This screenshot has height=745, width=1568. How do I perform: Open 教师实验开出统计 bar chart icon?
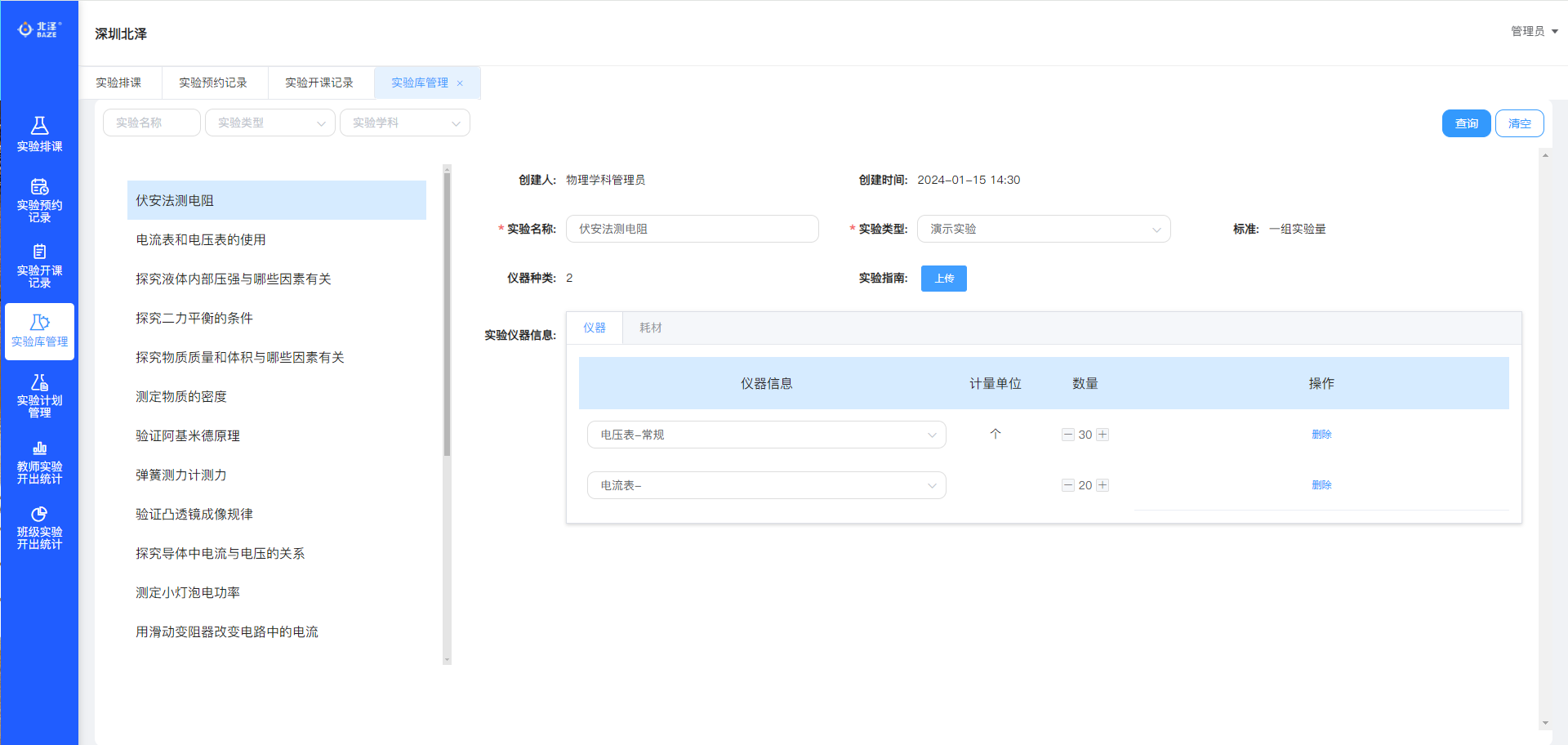[39, 448]
